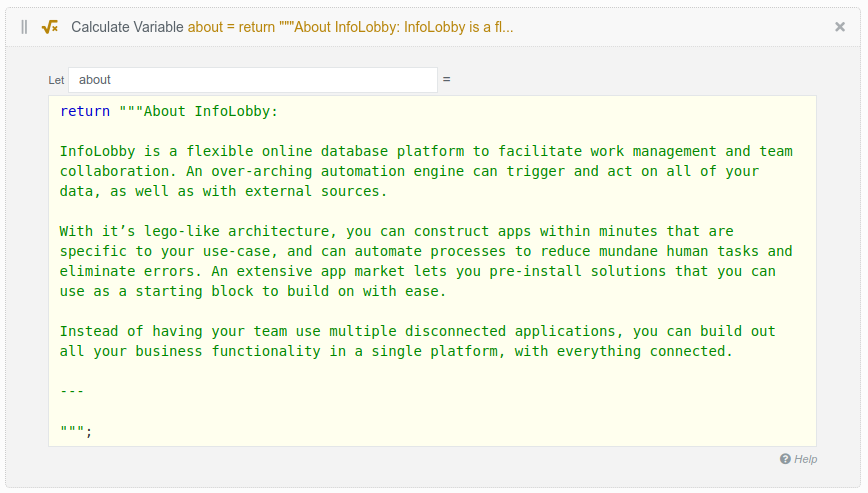Click line starting 'specific to your use-case'
Screen dimensions: 868x493
point(426,251)
